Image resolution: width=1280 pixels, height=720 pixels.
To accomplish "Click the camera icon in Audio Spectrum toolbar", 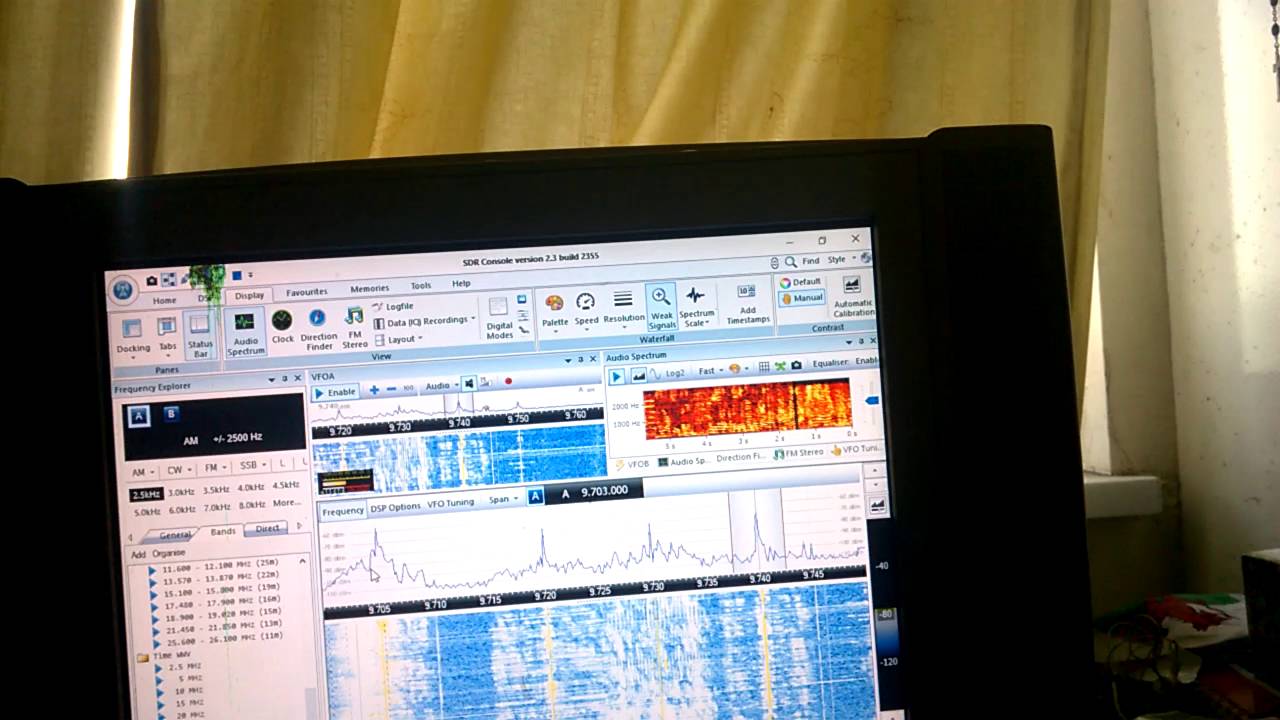I will [796, 366].
